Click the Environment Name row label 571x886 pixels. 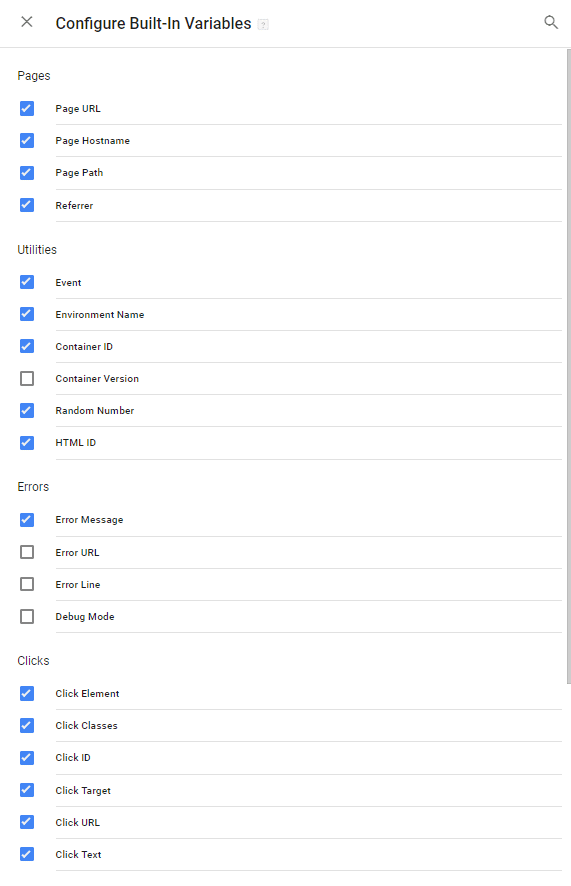tap(99, 315)
